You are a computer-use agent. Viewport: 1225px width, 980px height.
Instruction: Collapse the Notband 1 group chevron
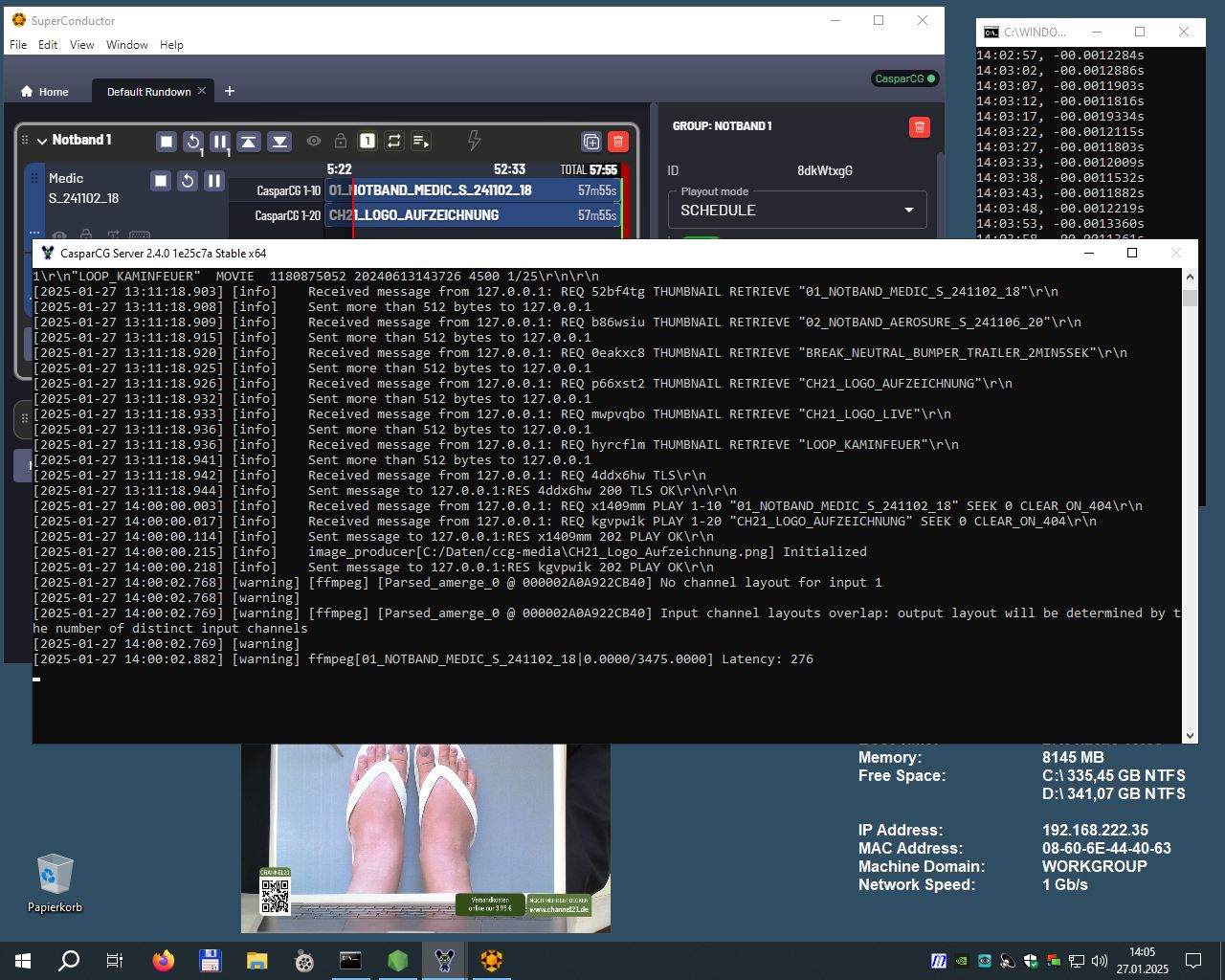pos(42,141)
